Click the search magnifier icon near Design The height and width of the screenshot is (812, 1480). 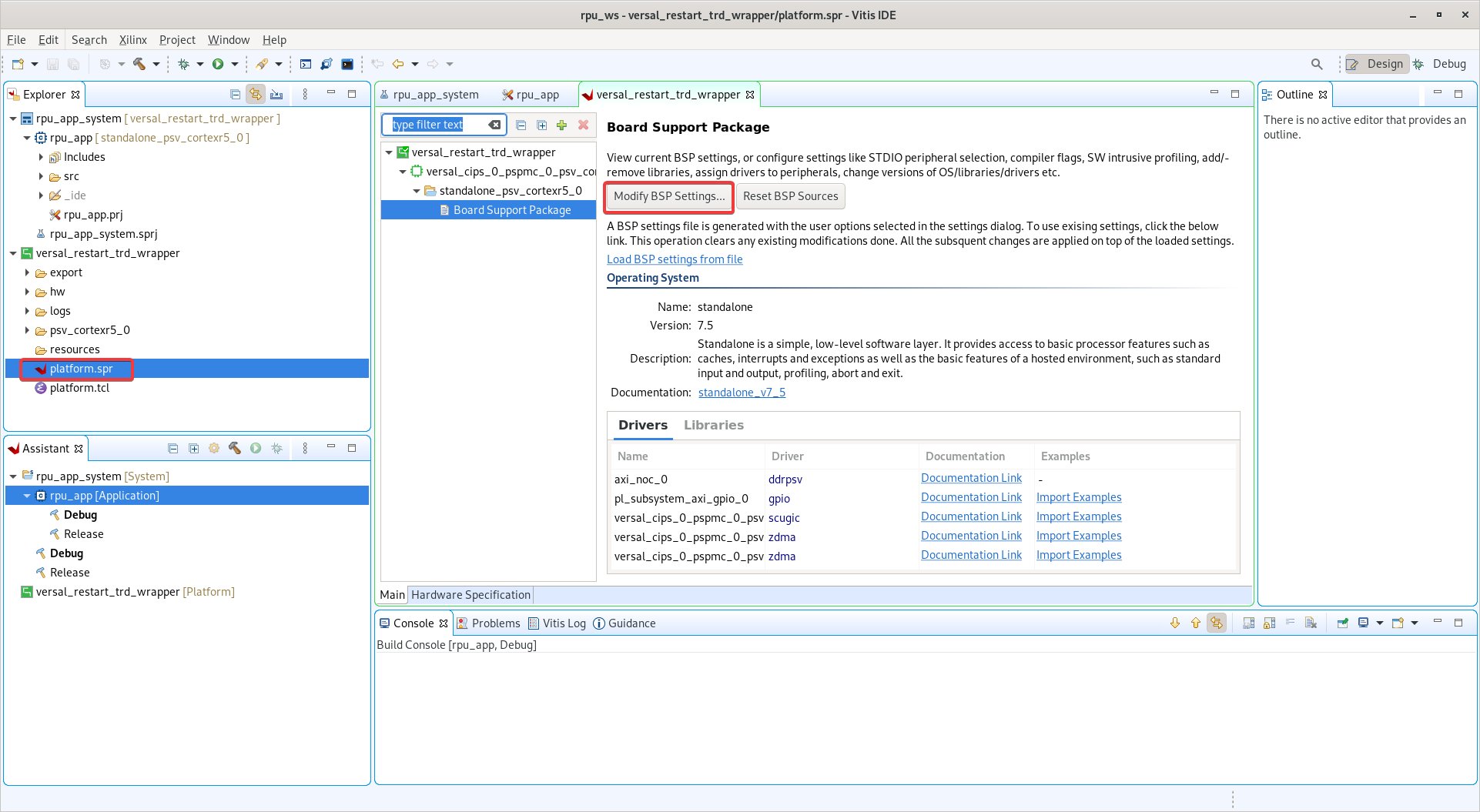[x=1317, y=64]
